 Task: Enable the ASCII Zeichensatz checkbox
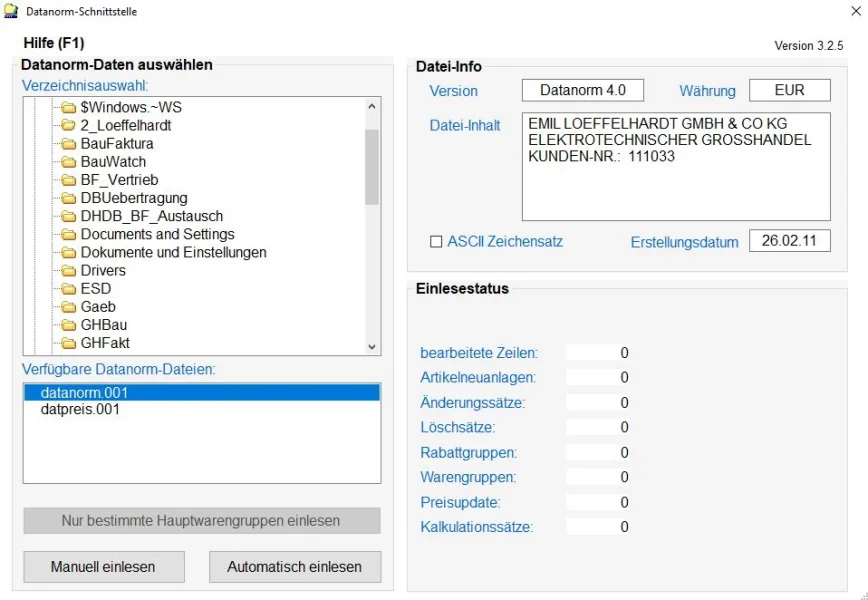(x=435, y=242)
